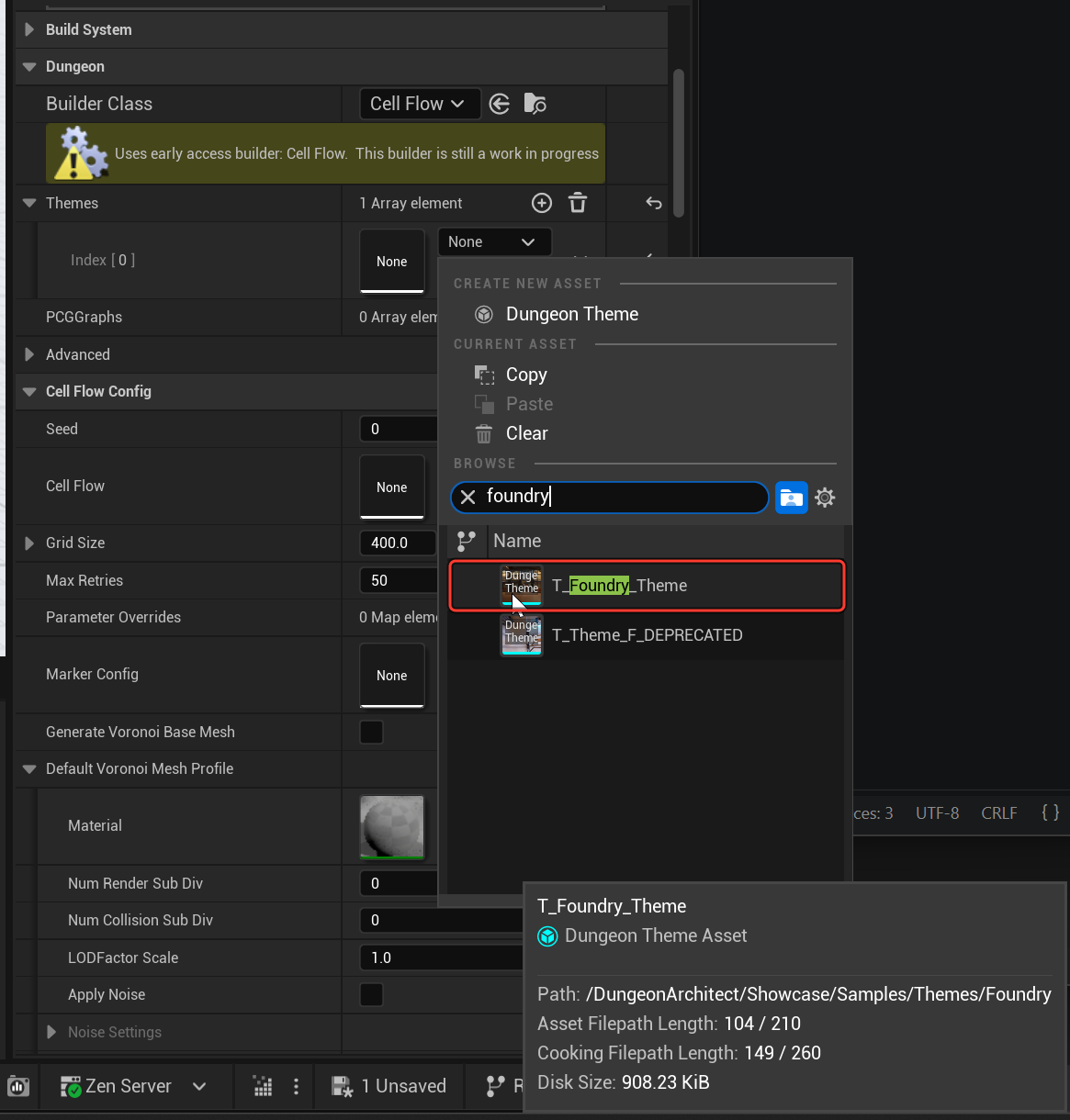The height and width of the screenshot is (1120, 1070).
Task: Click the Parameter Overrides property label
Action: [113, 617]
